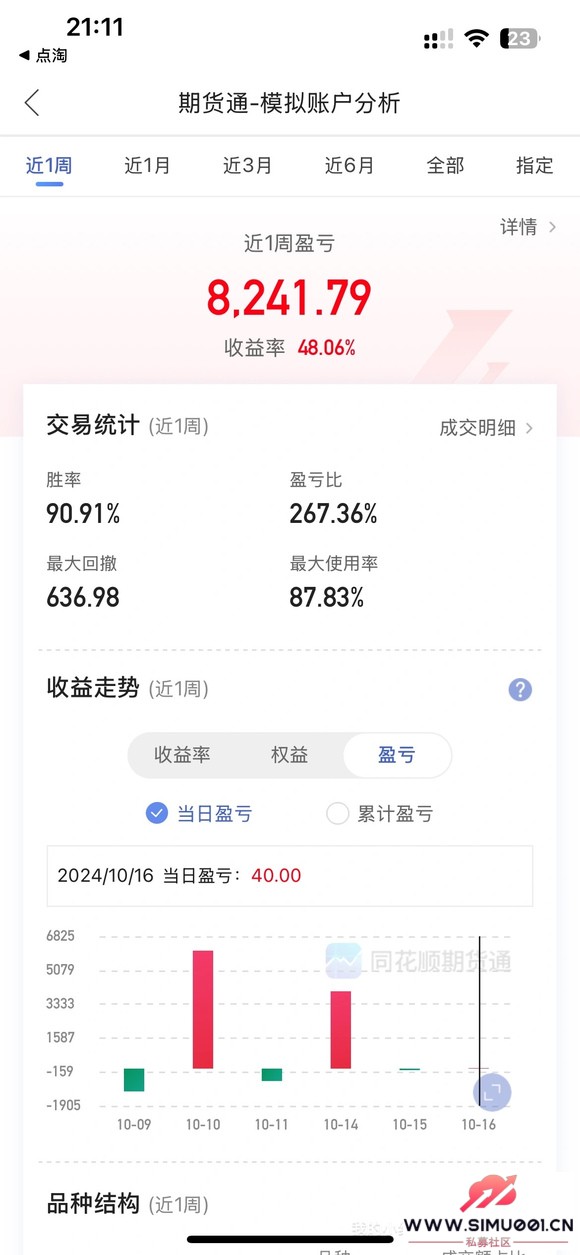Open 详情 chevron link
The width and height of the screenshot is (580, 1255).
[x=528, y=227]
